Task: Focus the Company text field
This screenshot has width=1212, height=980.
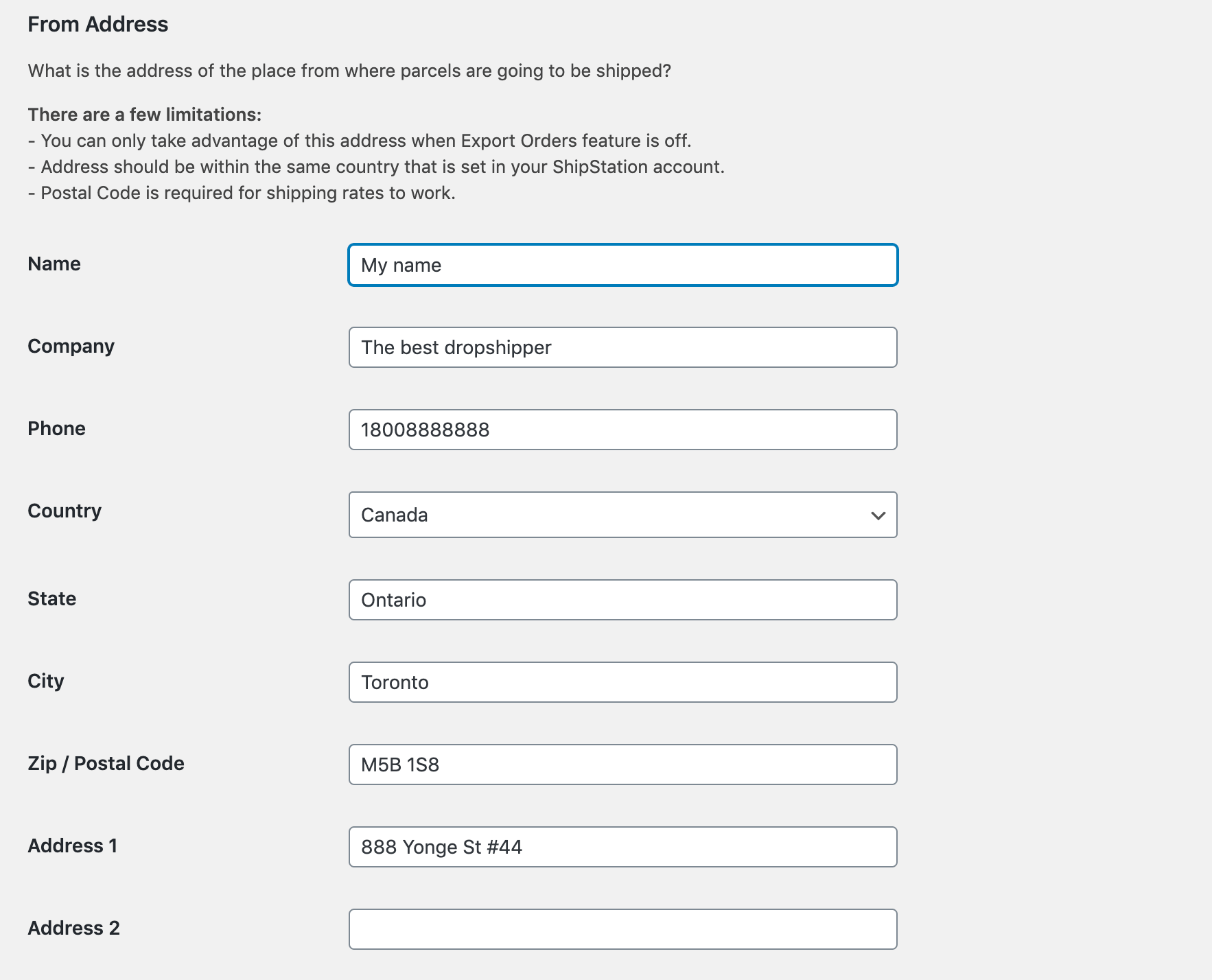Action: click(x=622, y=347)
